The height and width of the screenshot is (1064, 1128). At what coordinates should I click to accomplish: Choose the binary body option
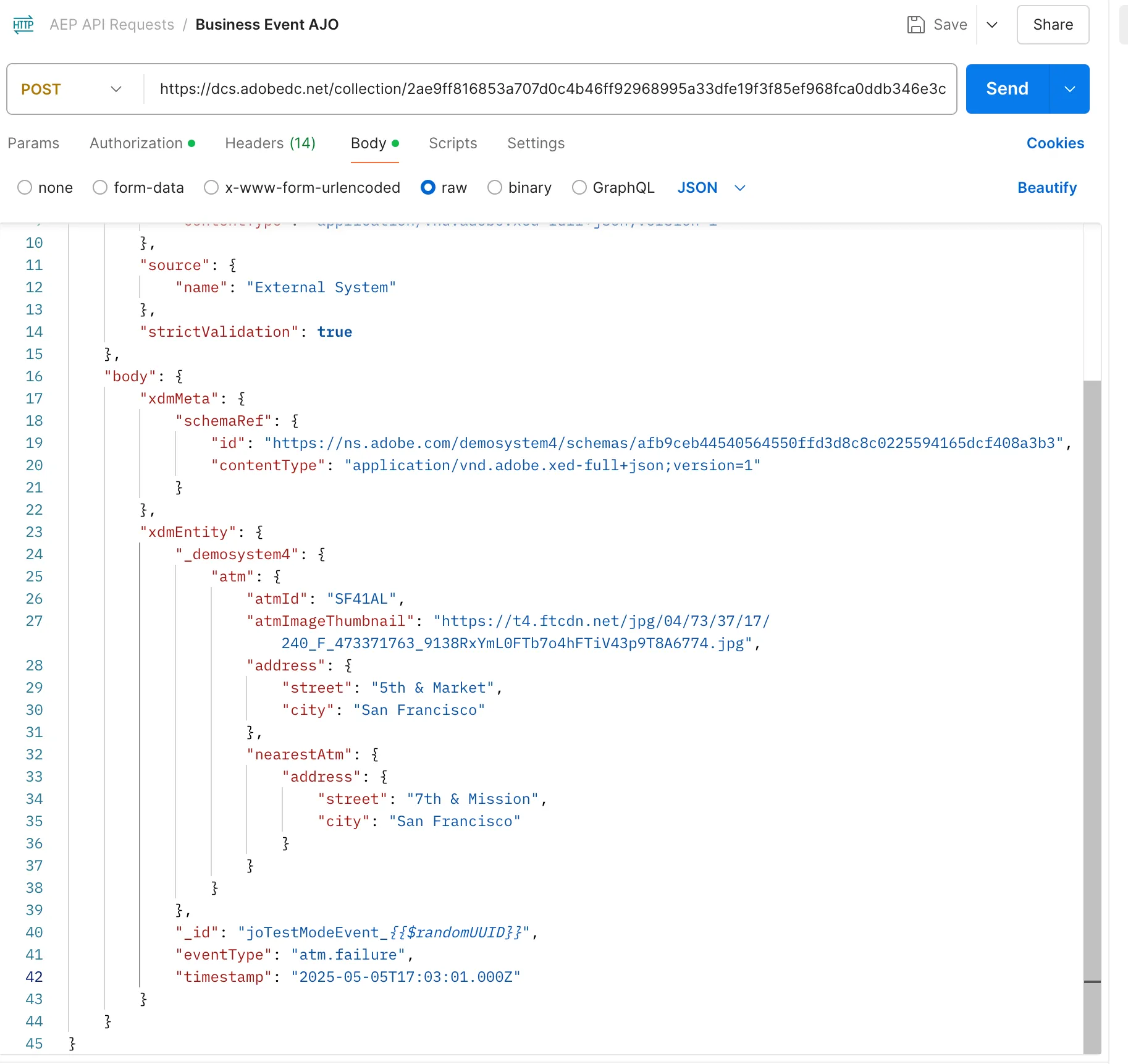click(x=495, y=187)
